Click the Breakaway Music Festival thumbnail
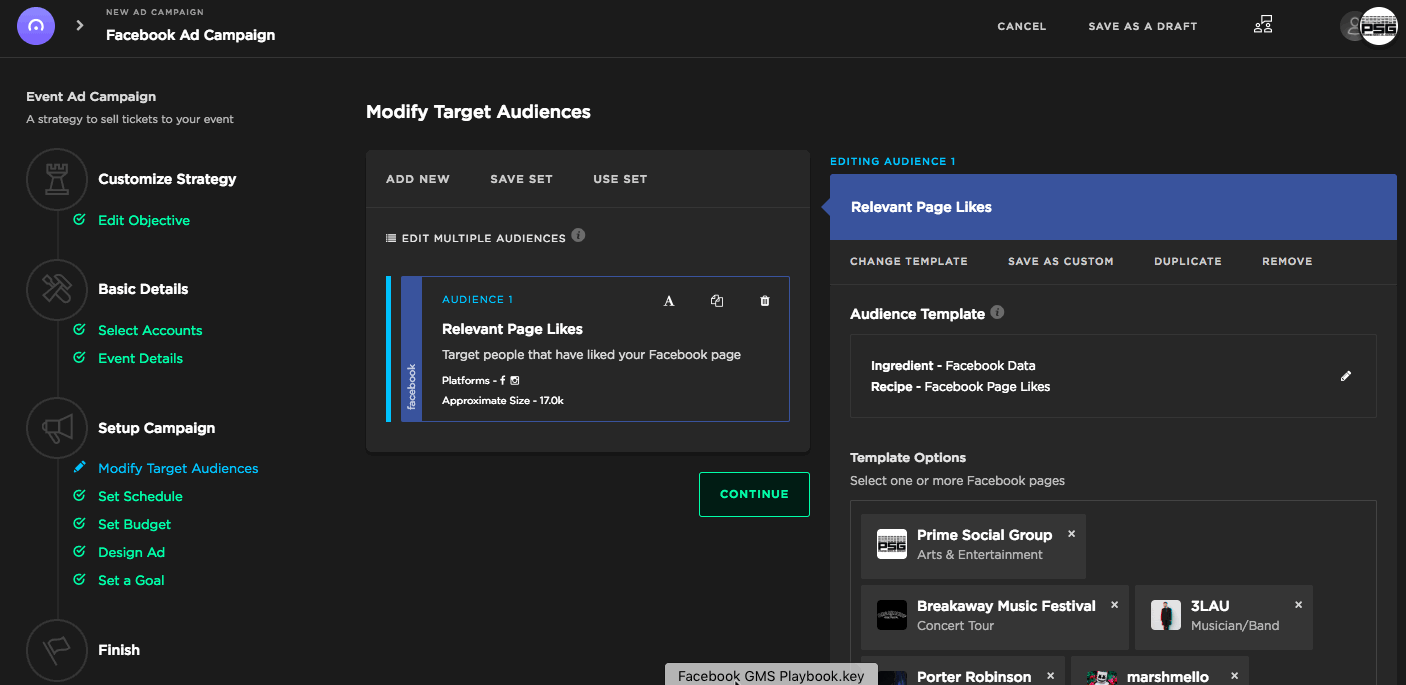 click(x=892, y=615)
